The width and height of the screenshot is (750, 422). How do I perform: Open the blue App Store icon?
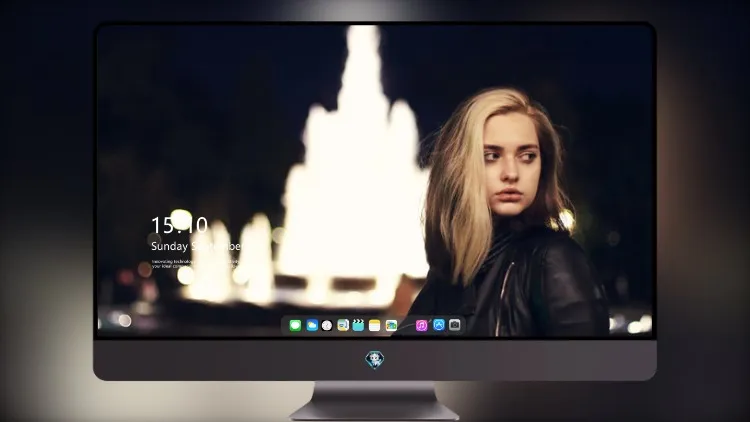pyautogui.click(x=439, y=325)
